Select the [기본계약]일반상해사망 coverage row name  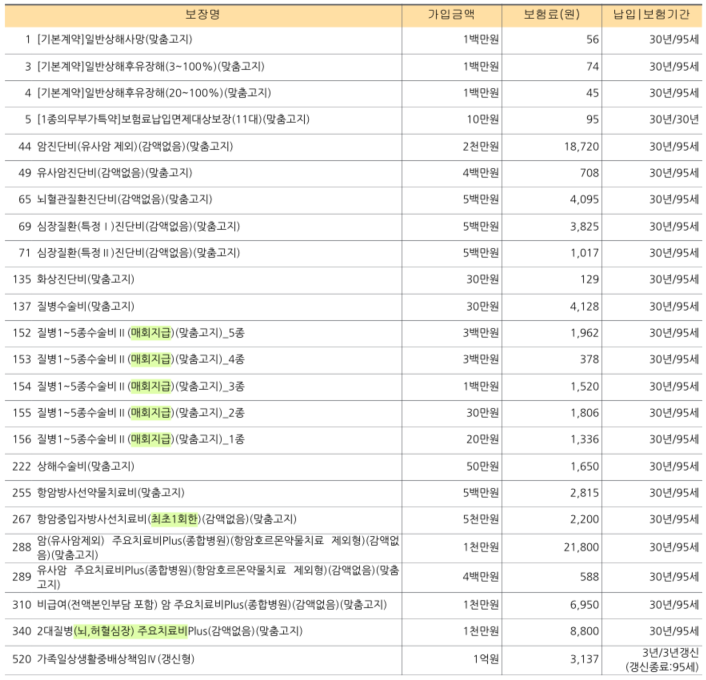click(113, 39)
